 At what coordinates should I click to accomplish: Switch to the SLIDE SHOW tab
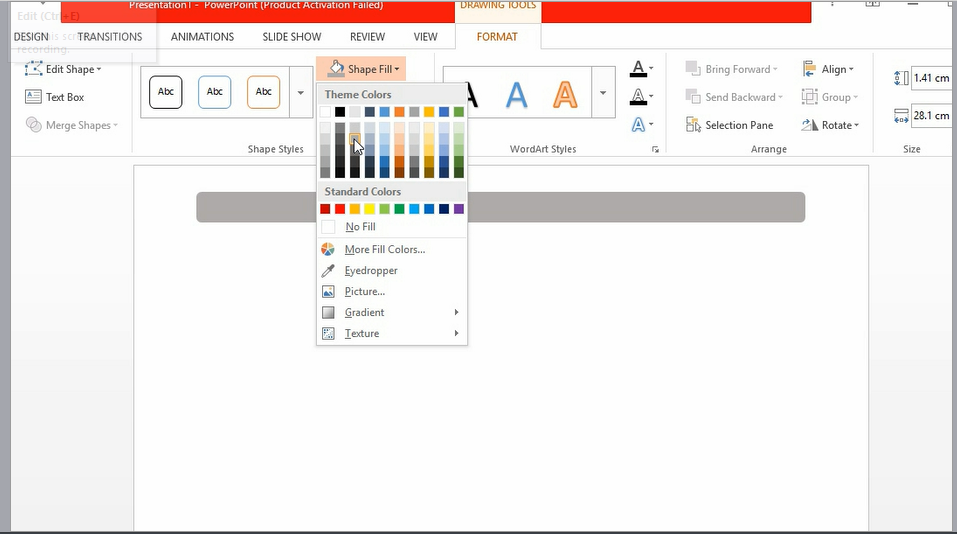click(x=292, y=37)
